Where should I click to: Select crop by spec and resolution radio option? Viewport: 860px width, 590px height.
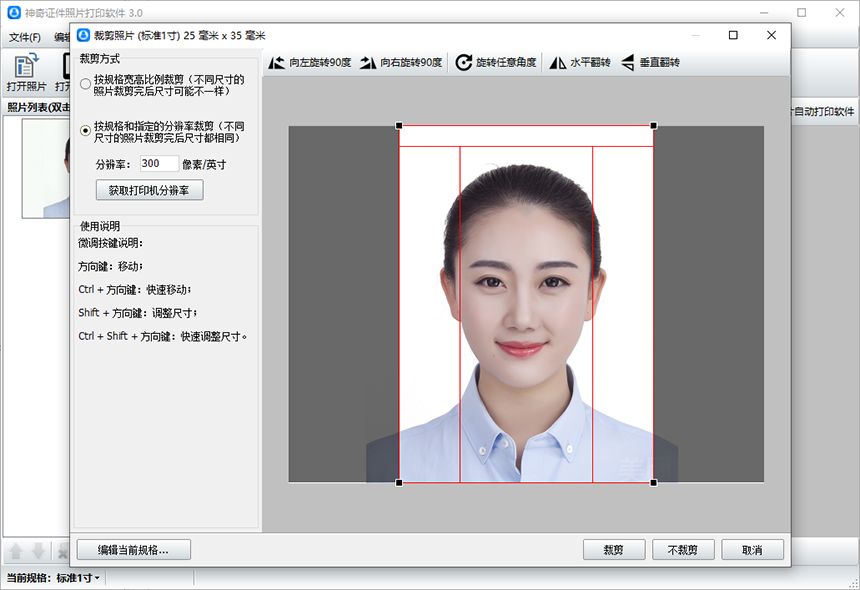coord(85,131)
